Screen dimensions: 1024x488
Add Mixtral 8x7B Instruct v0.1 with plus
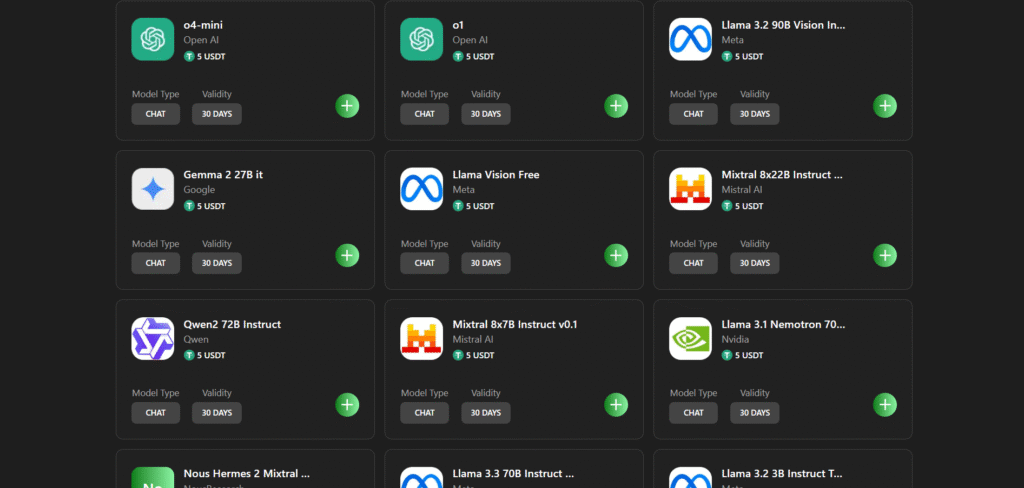coord(616,405)
